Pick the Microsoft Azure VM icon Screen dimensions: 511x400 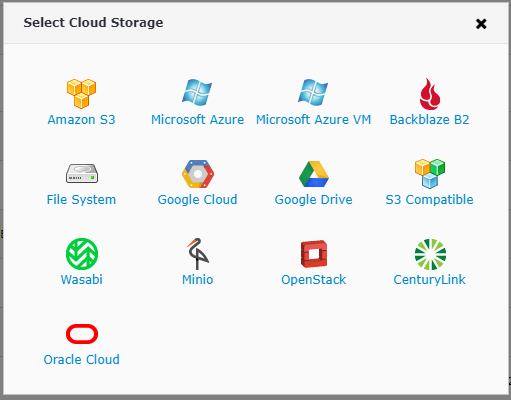[313, 92]
